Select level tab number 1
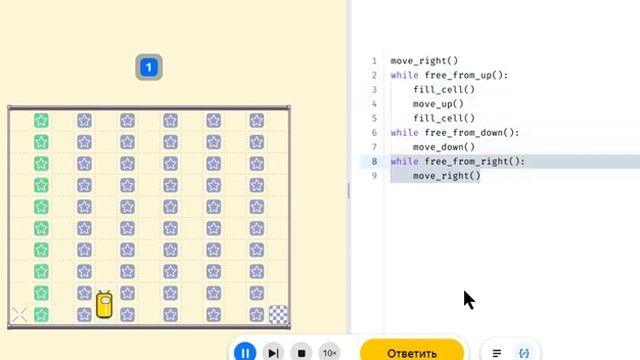640x360 pixels. (149, 67)
